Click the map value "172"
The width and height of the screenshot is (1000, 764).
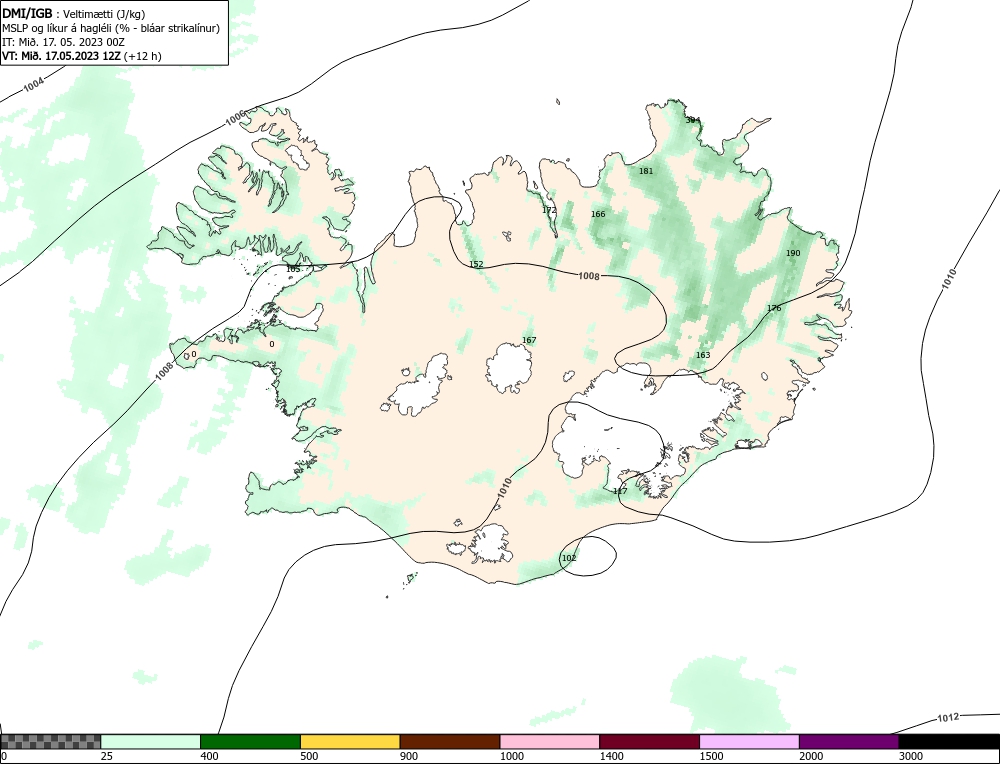pyautogui.click(x=549, y=210)
